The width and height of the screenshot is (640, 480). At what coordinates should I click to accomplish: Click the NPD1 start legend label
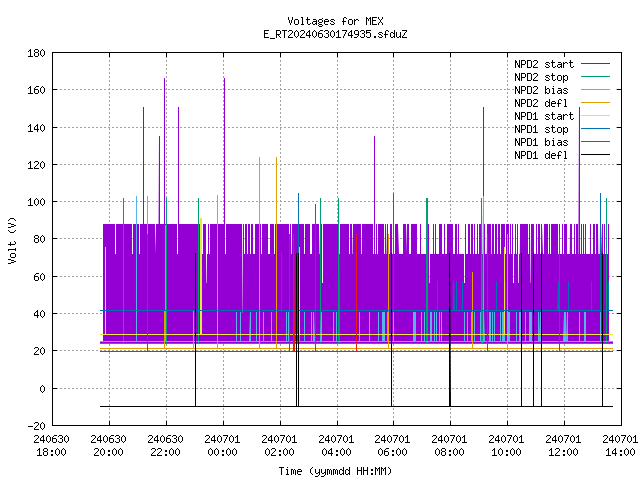544,116
